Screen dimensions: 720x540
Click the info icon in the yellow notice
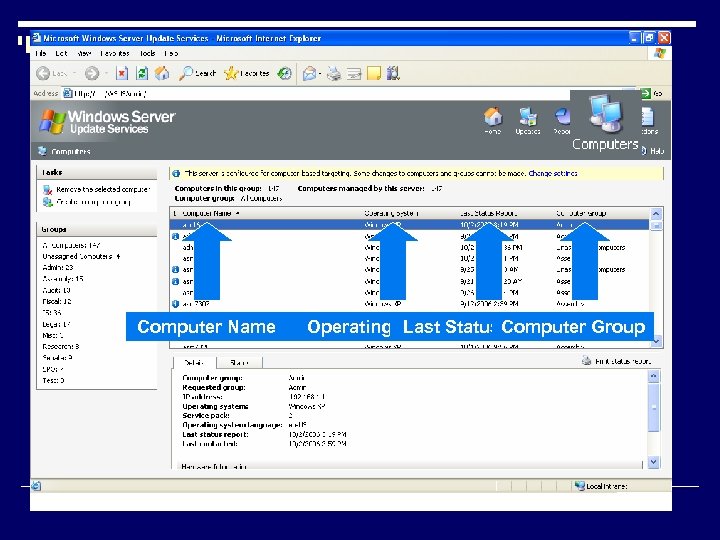[x=176, y=174]
